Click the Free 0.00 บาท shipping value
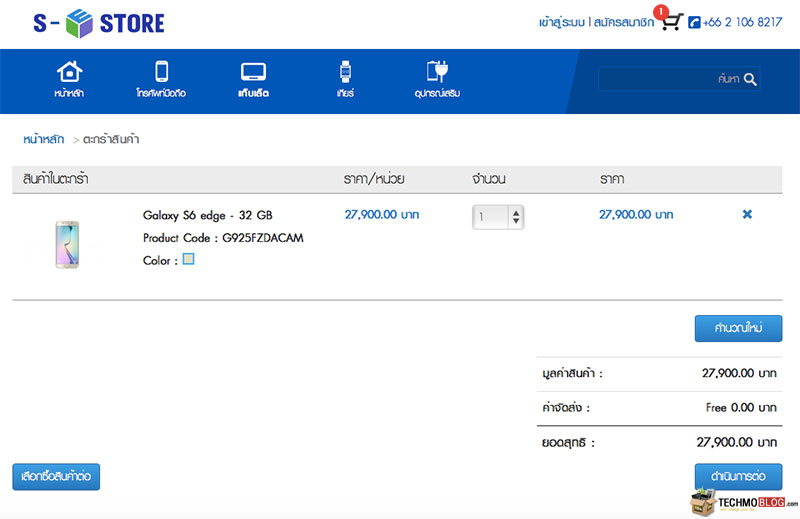The width and height of the screenshot is (800, 519). pos(741,407)
